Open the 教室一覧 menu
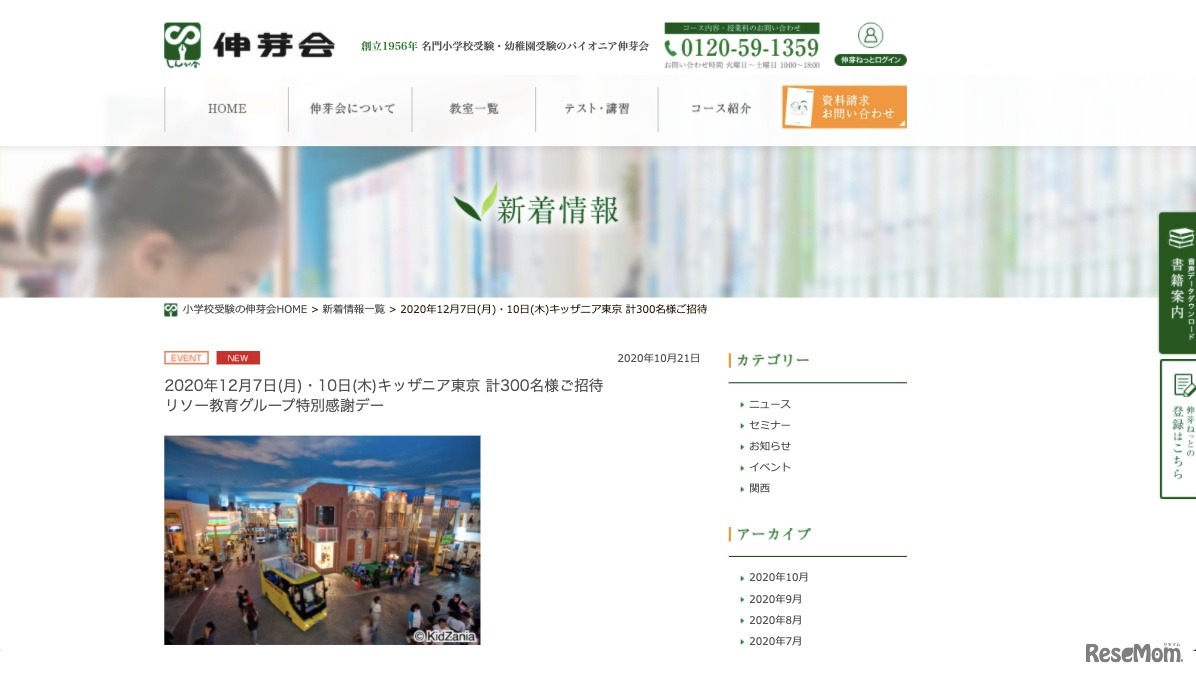 point(474,108)
